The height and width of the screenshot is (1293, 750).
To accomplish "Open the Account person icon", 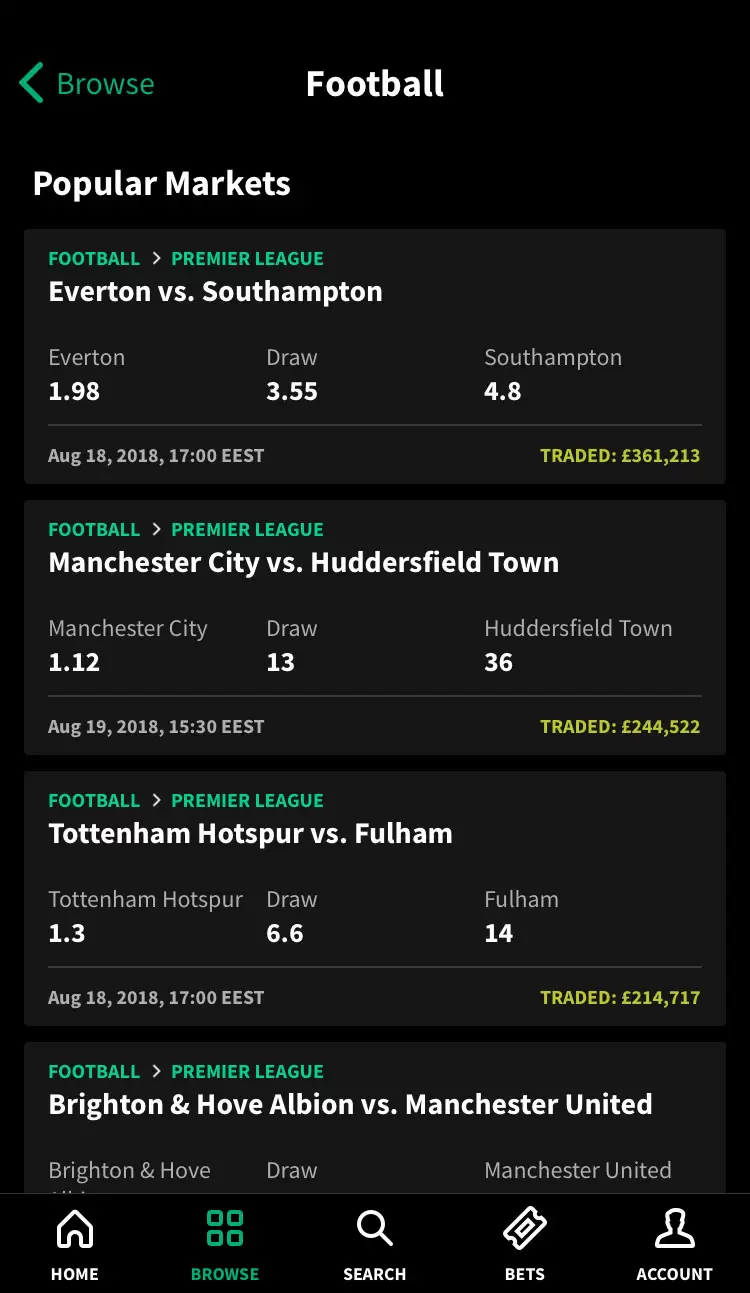I will pyautogui.click(x=675, y=1228).
